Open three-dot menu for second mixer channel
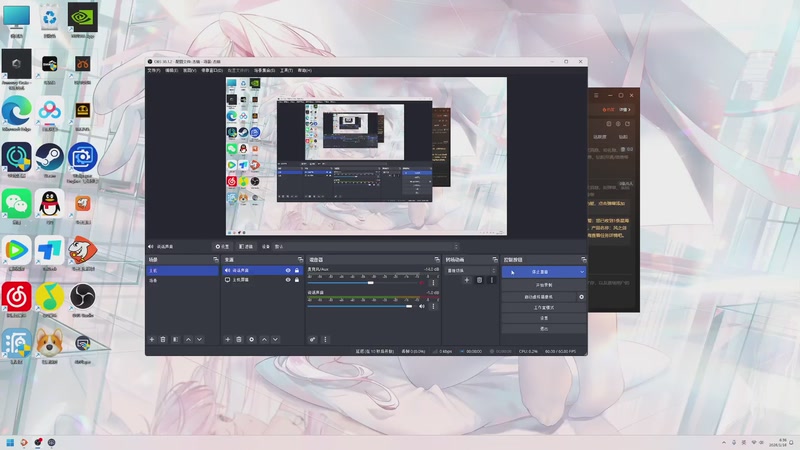This screenshot has height=450, width=800. coord(433,306)
